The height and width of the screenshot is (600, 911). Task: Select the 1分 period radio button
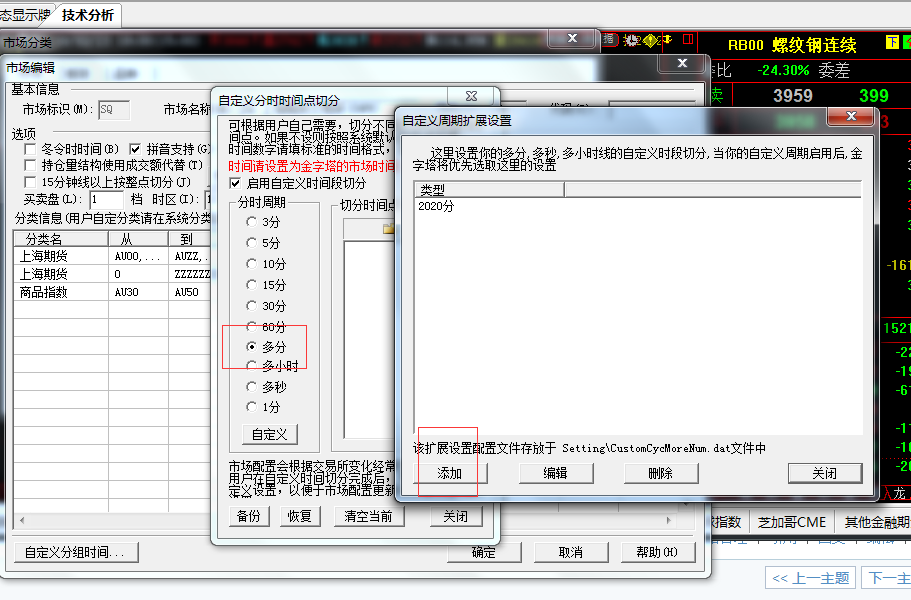(x=251, y=407)
